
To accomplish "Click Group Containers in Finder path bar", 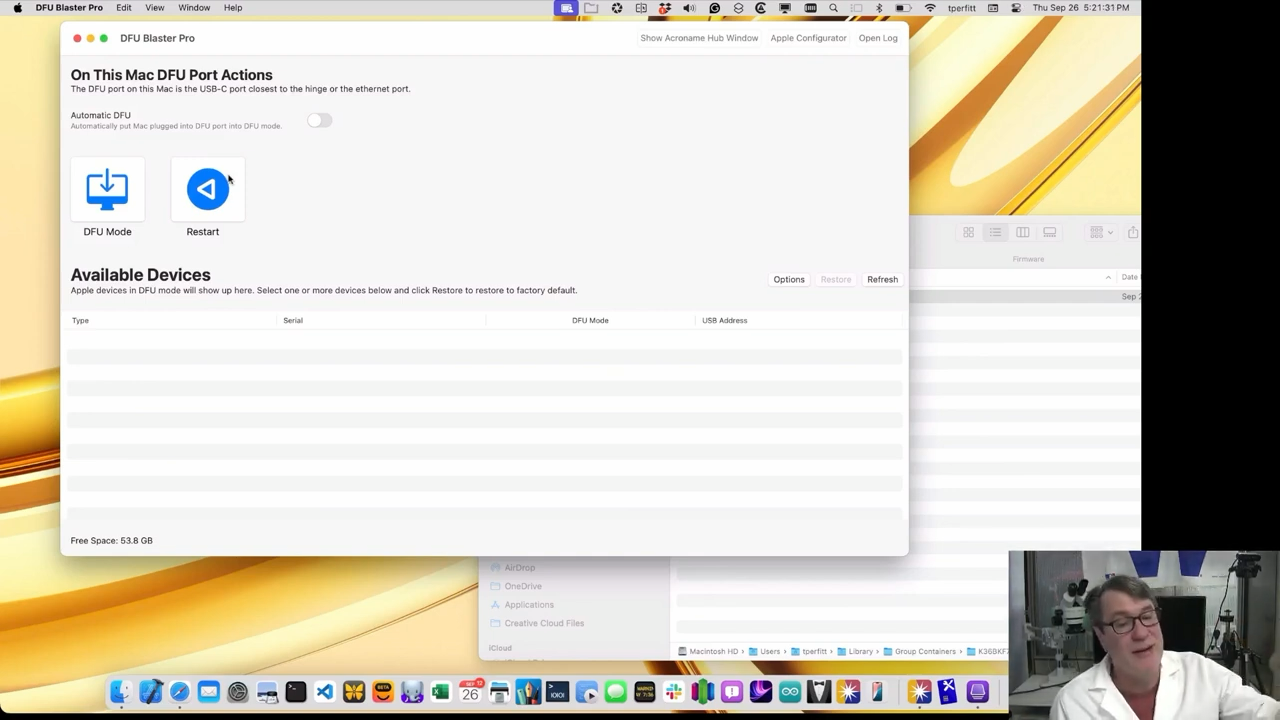I will pyautogui.click(x=920, y=652).
